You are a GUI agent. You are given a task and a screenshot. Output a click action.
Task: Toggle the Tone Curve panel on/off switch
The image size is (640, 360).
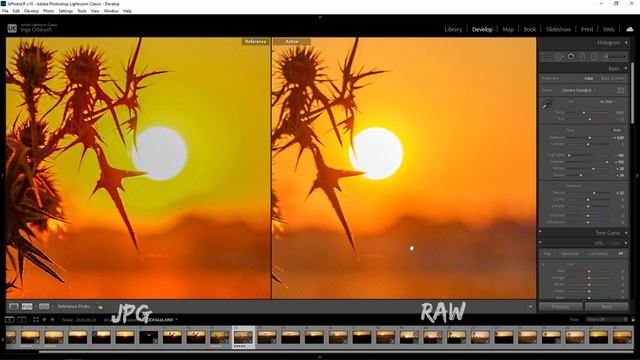[540, 232]
